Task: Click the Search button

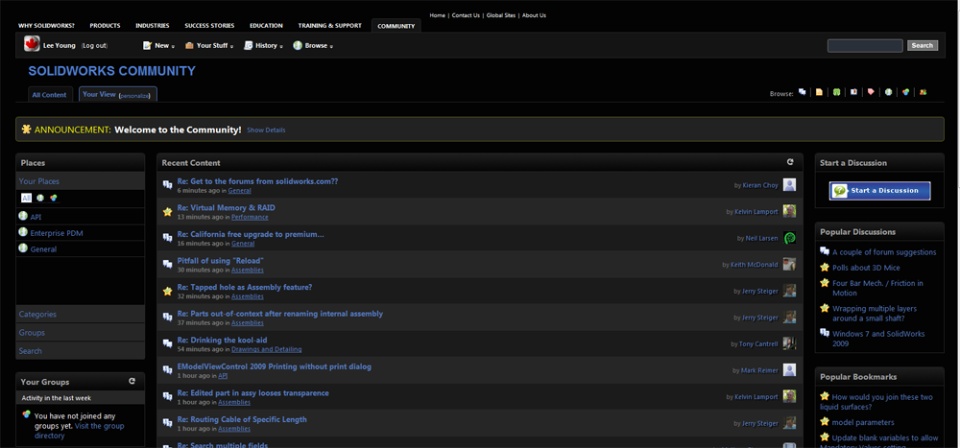Action: 922,45
